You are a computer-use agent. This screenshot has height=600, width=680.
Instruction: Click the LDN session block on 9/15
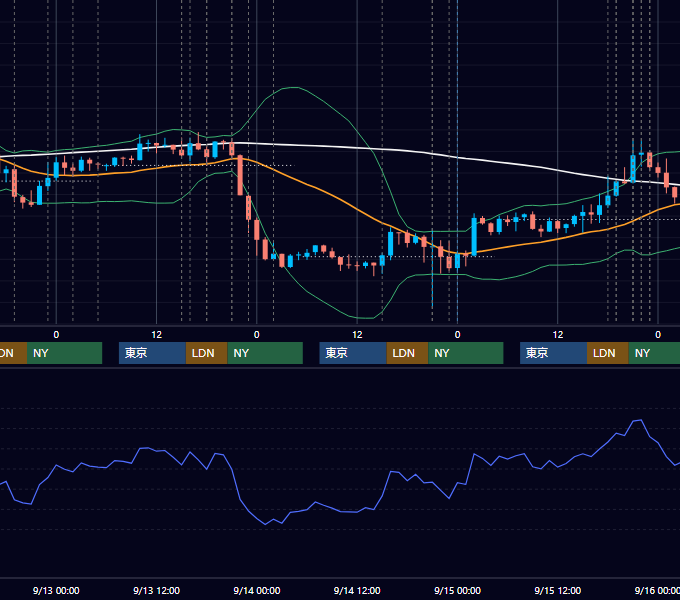(608, 353)
